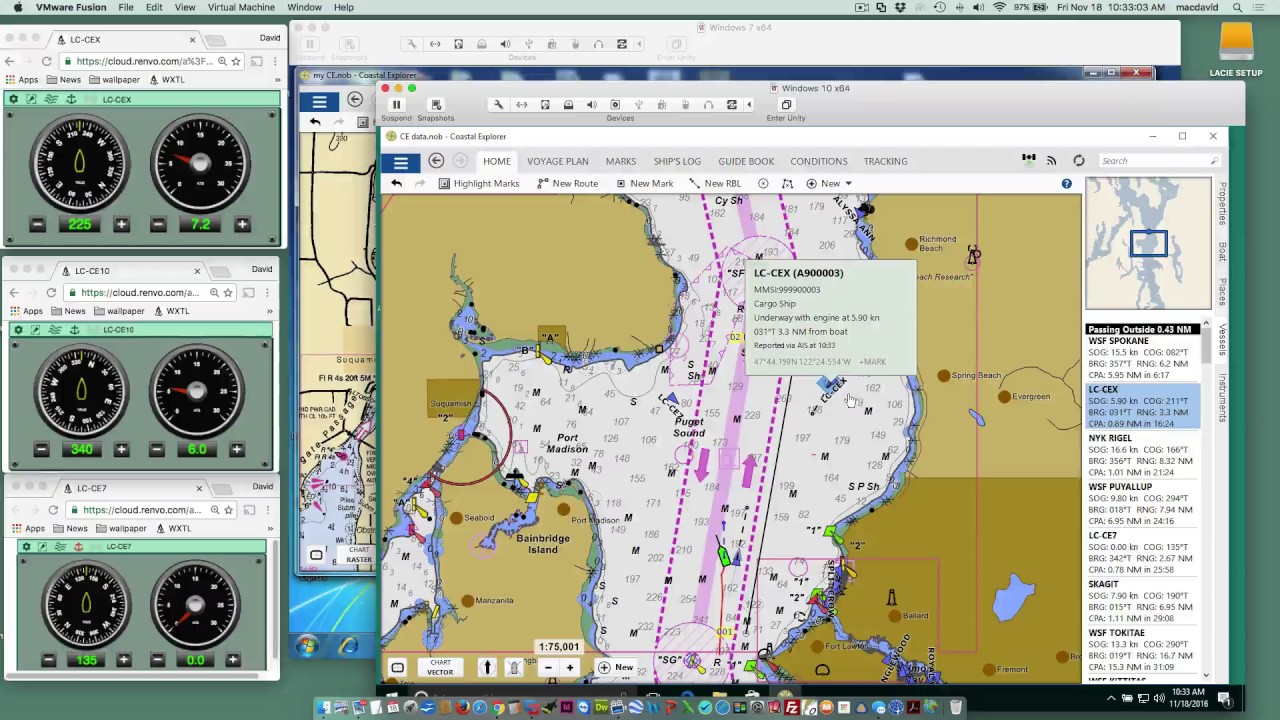The image size is (1280, 720).
Task: Expand the Vessels side panel tab
Action: pyautogui.click(x=1222, y=340)
